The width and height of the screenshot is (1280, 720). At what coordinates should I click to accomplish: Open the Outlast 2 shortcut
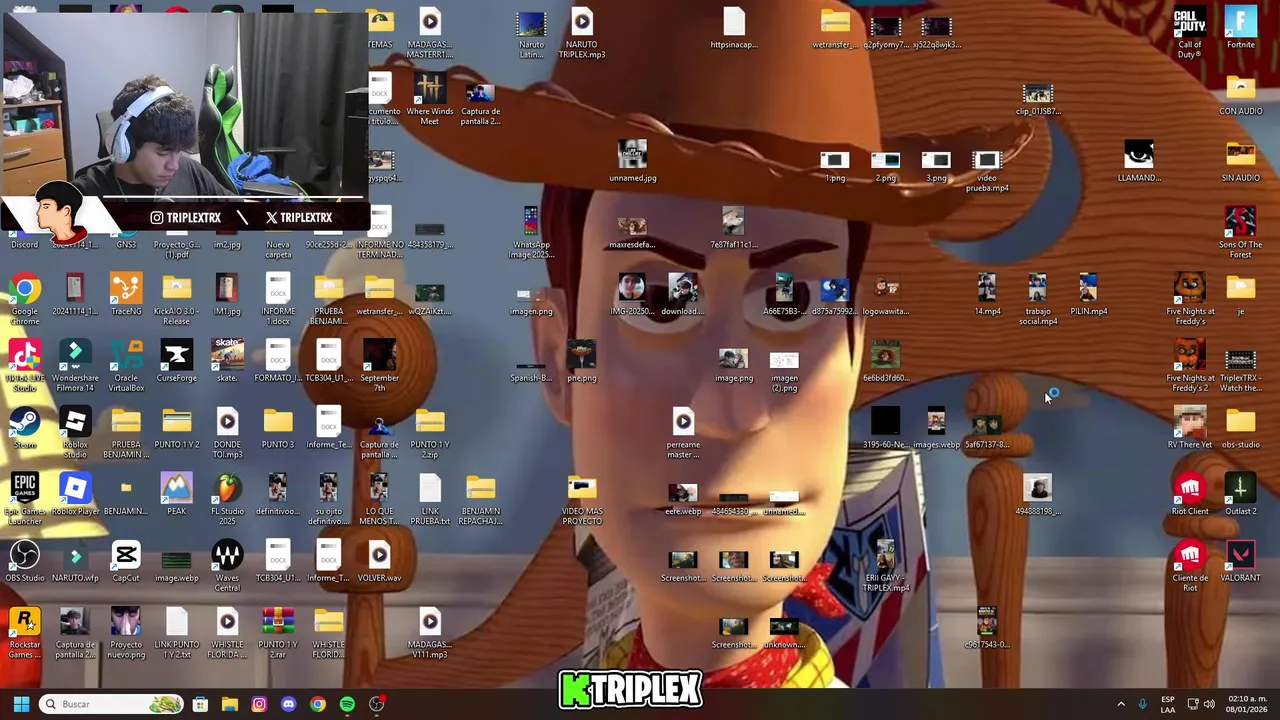coord(1240,494)
